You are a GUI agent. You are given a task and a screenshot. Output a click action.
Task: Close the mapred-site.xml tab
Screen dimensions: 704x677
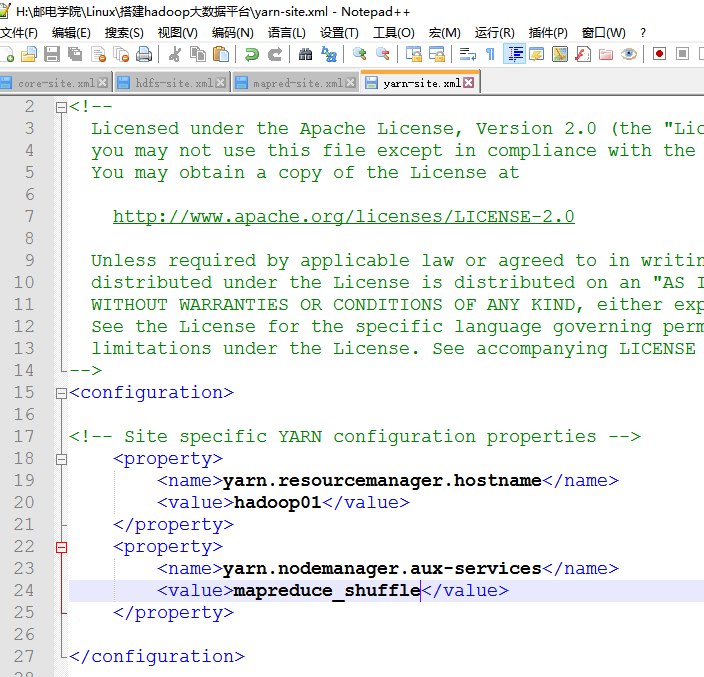(x=351, y=83)
